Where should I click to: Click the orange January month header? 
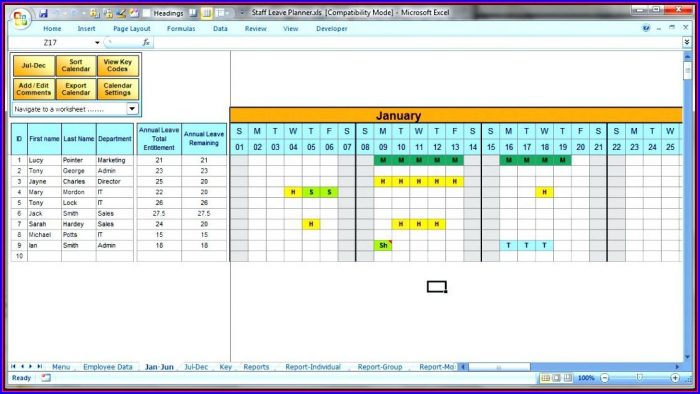pos(456,116)
